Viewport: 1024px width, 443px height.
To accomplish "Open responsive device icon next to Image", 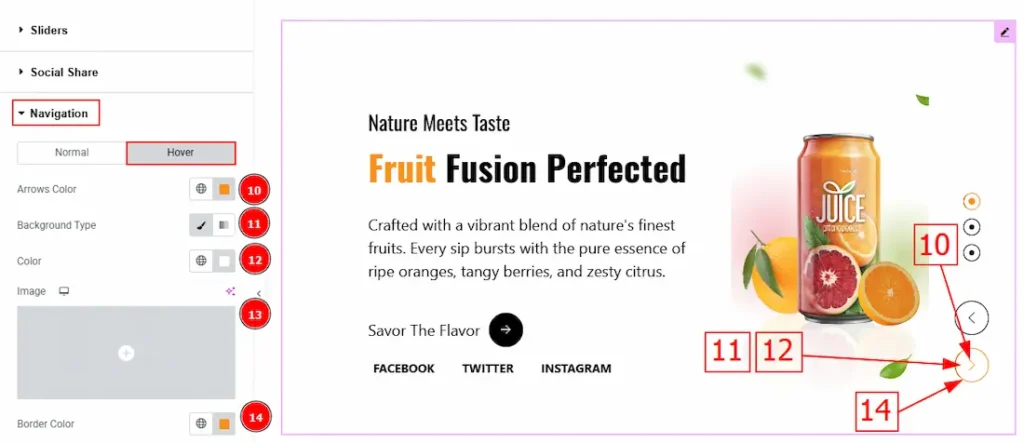I will click(65, 291).
